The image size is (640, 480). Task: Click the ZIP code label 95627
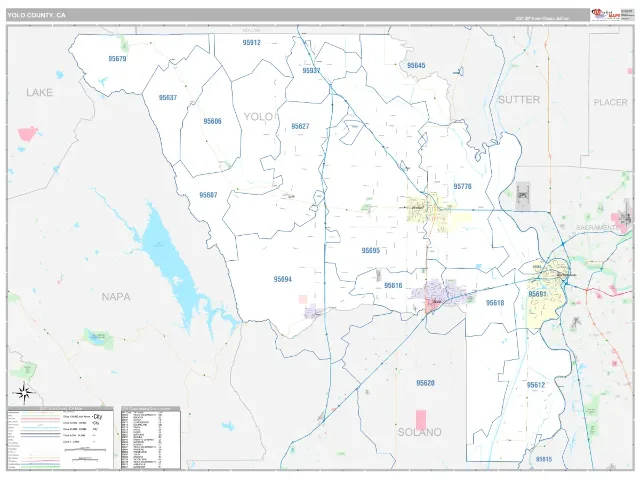click(300, 127)
